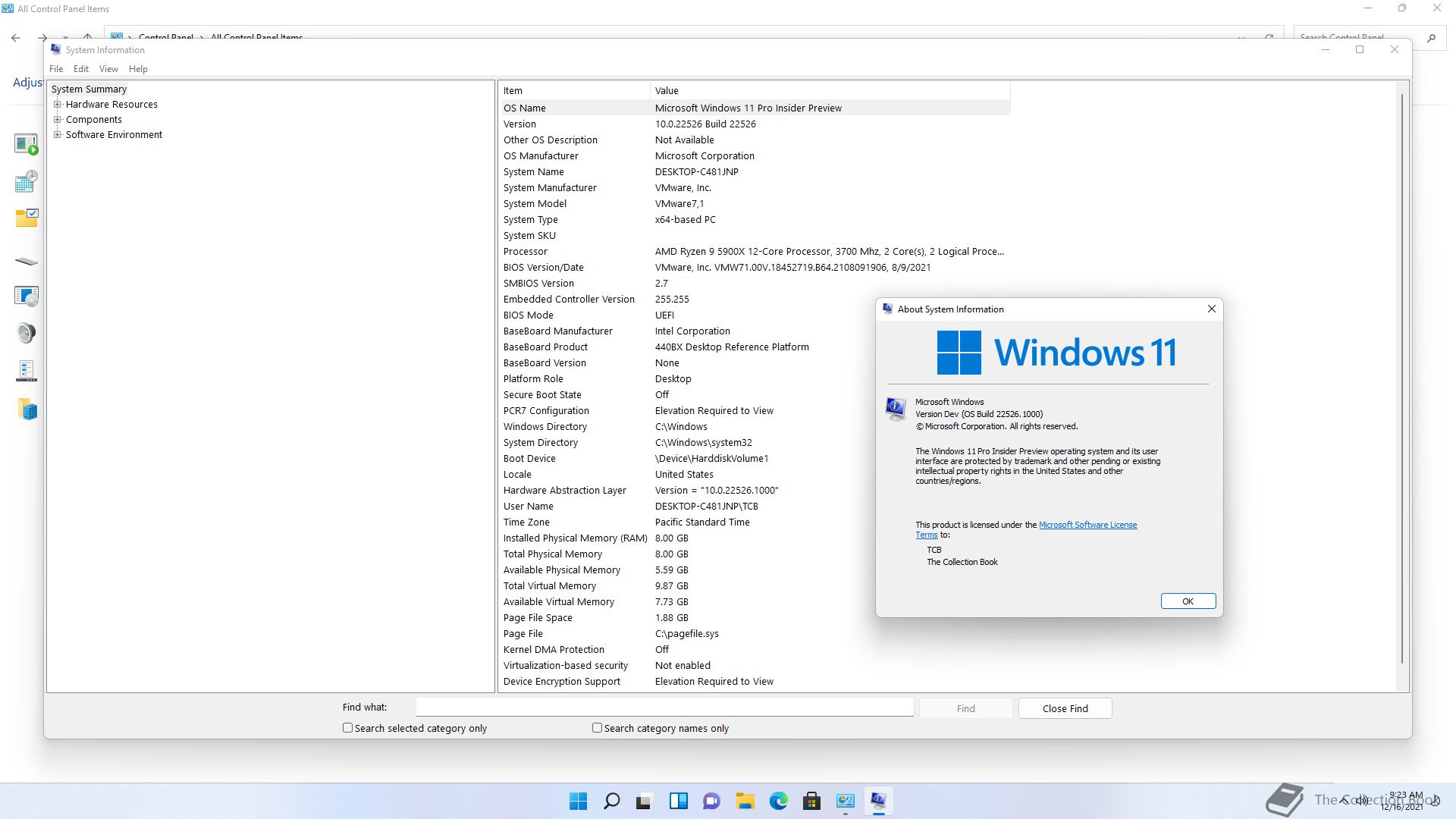The width and height of the screenshot is (1456, 819).
Task: Click the Find button
Action: (965, 708)
